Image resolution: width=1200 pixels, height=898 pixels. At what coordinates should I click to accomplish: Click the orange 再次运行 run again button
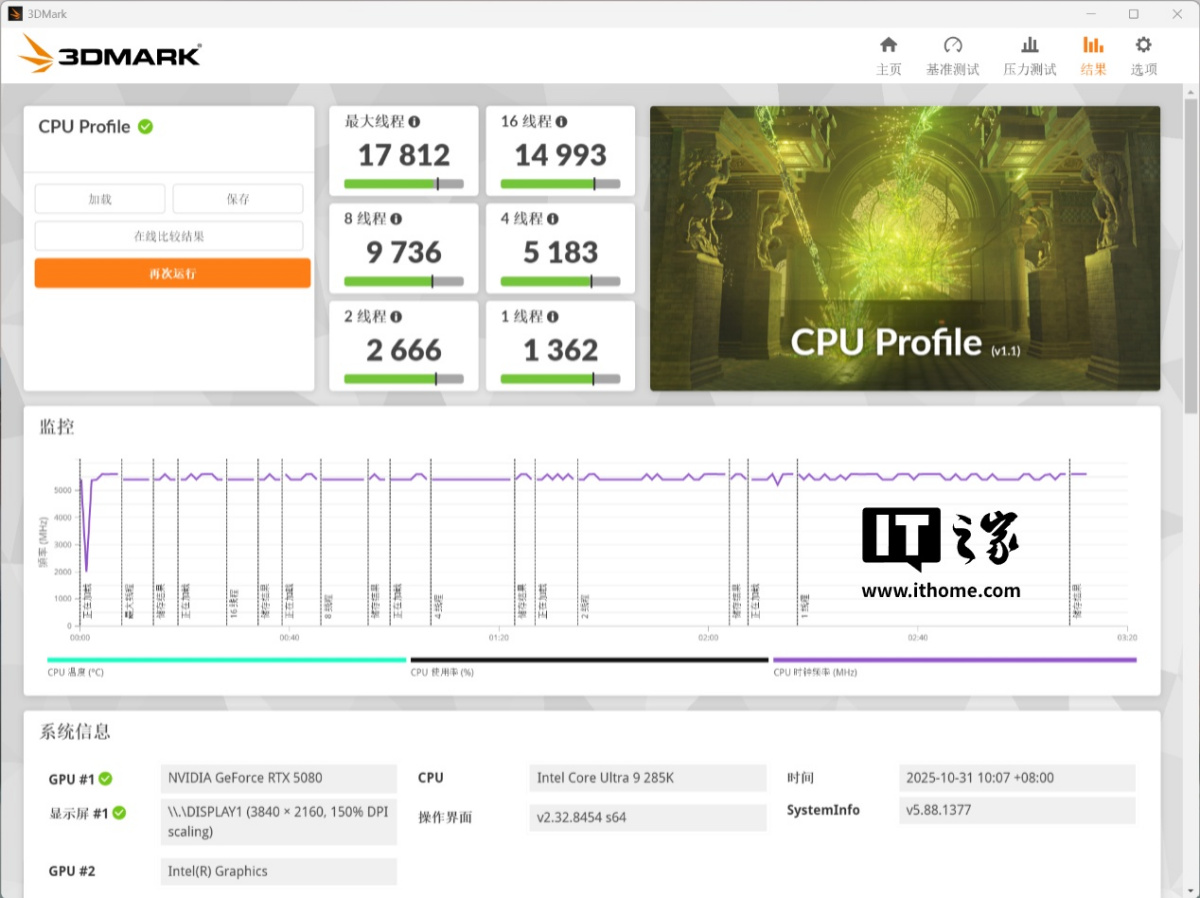point(172,273)
